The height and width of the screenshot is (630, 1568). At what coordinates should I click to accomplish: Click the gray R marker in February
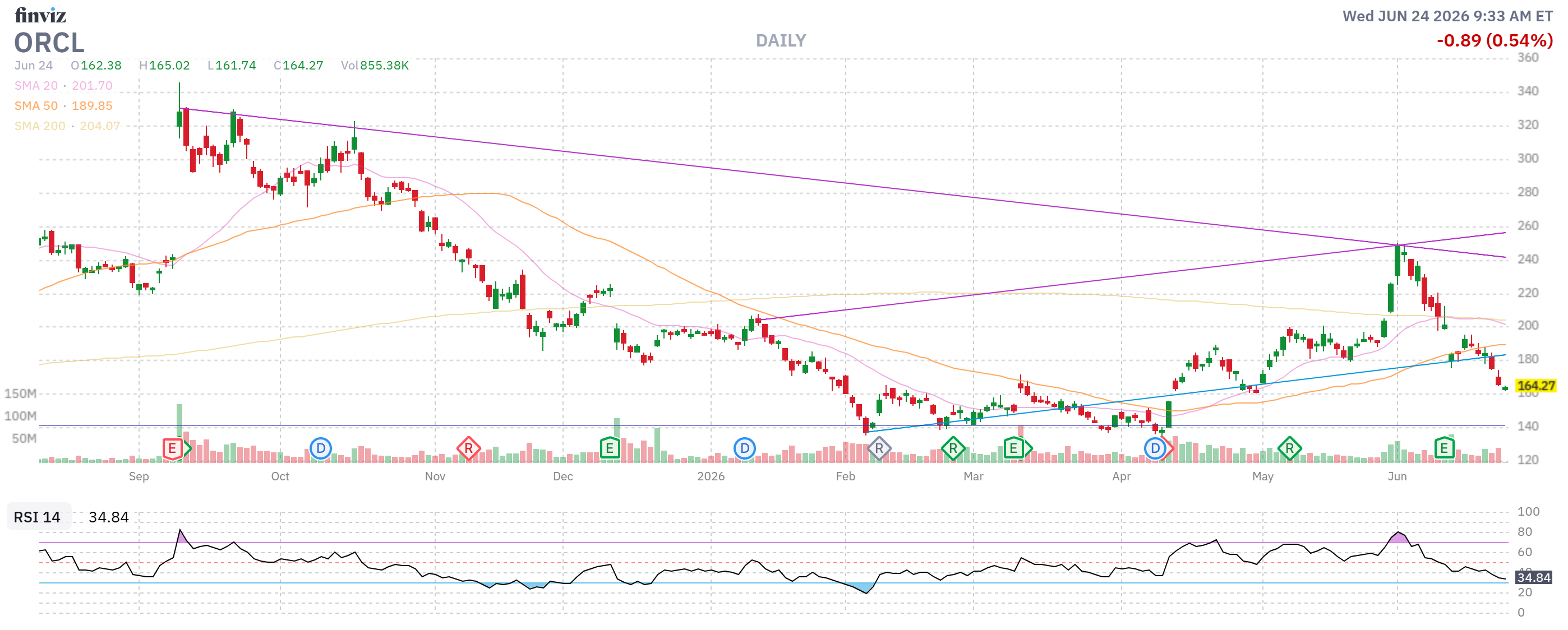click(x=879, y=450)
